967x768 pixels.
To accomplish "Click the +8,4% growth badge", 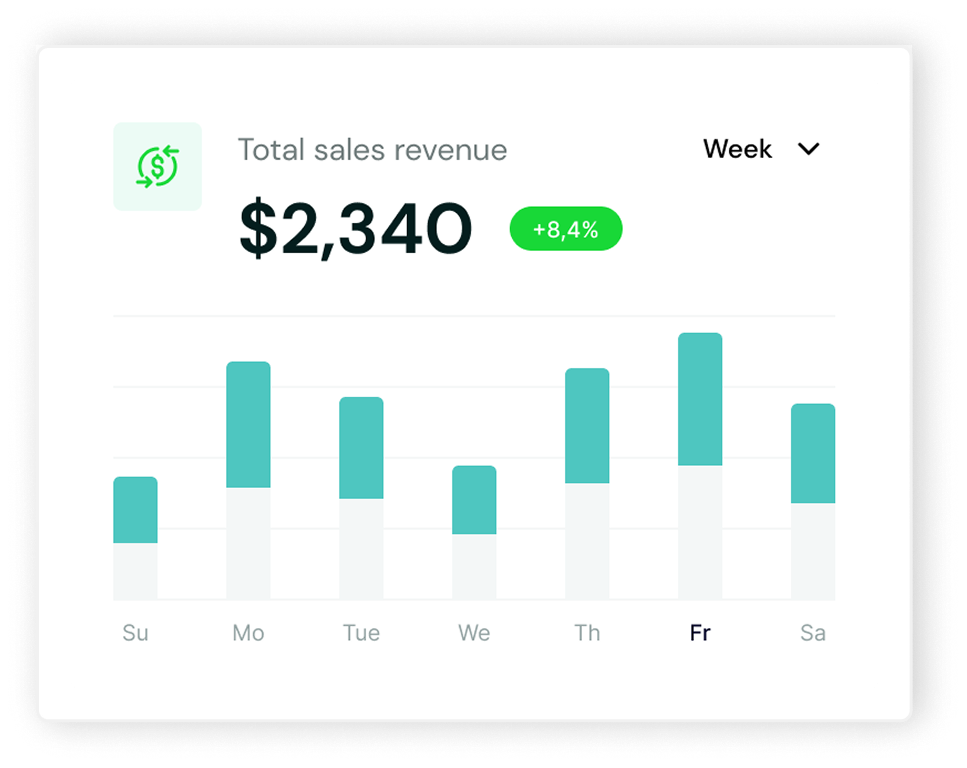I will click(x=566, y=229).
